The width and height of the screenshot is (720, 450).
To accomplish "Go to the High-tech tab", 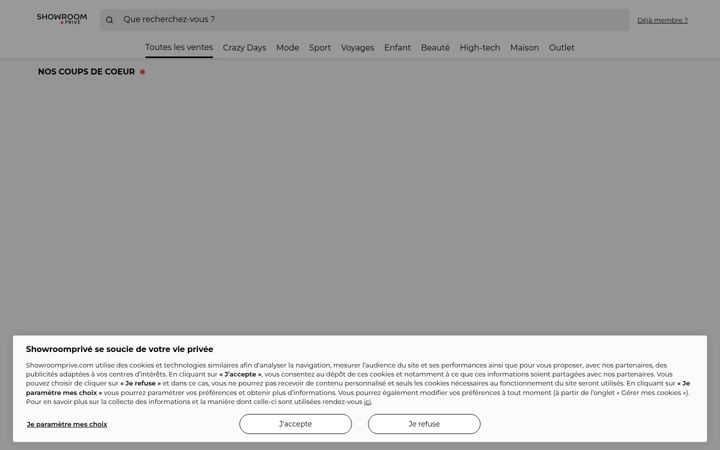I will tap(480, 48).
